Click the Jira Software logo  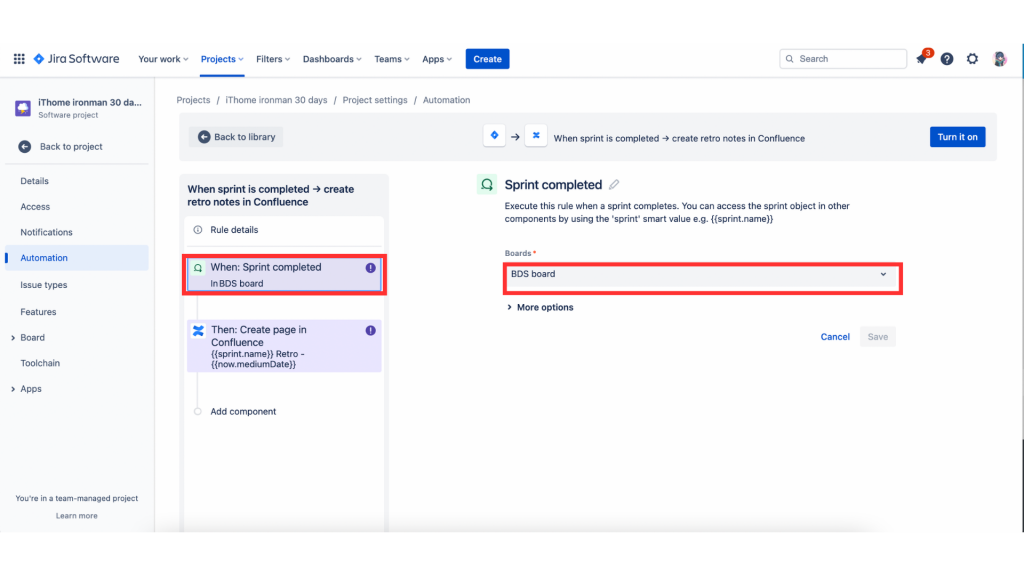coord(76,59)
